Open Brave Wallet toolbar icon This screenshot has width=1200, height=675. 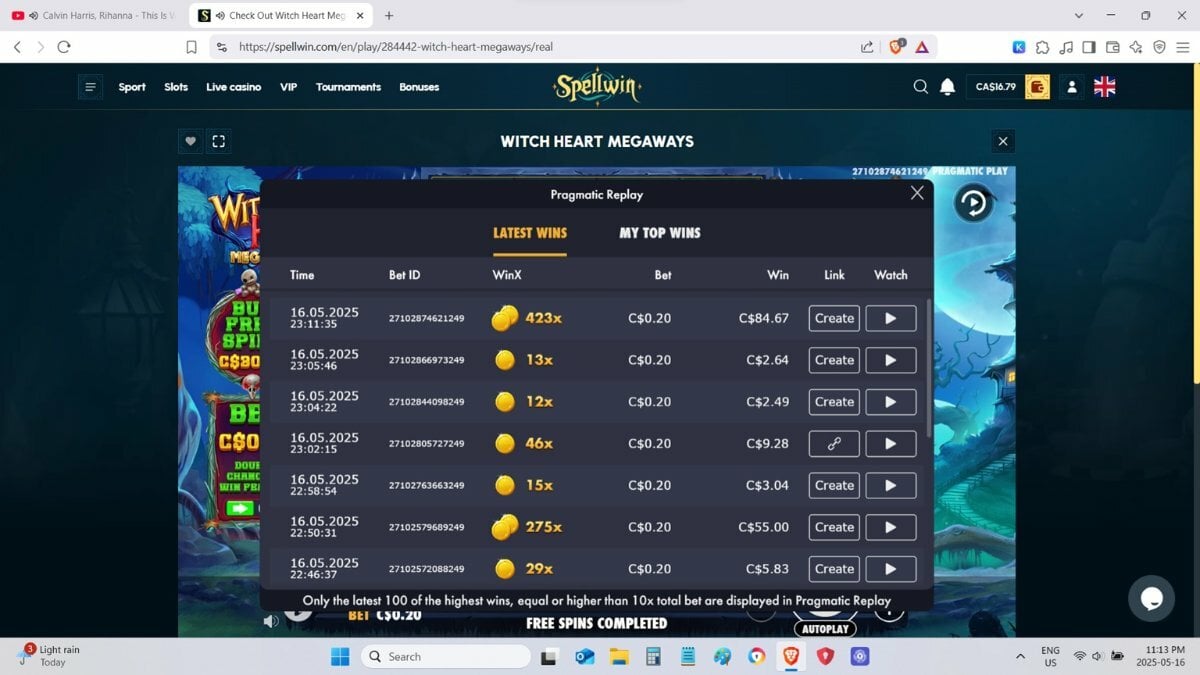pos(1112,46)
